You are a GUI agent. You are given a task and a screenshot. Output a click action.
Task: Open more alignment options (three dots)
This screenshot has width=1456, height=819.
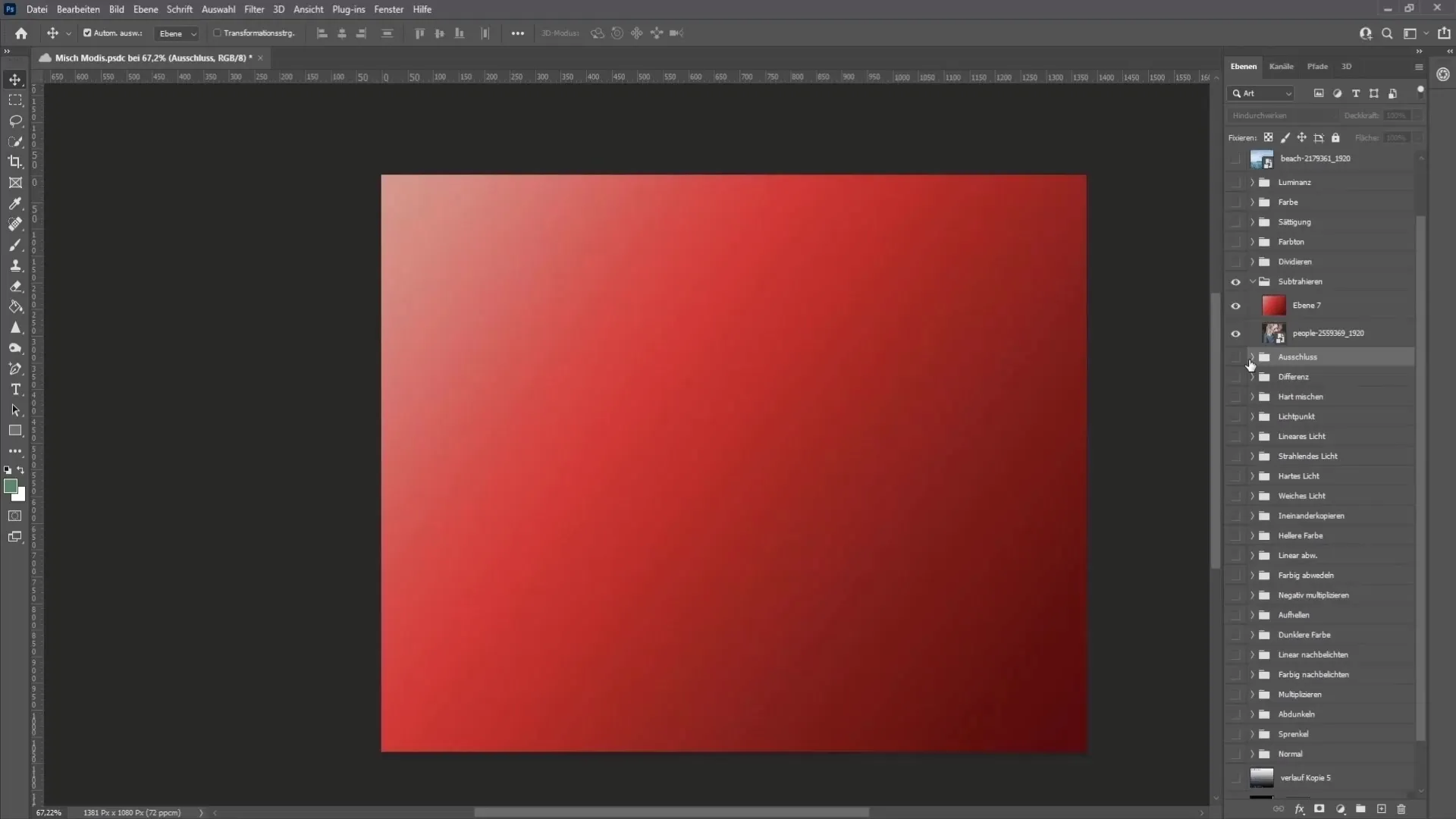tap(518, 33)
